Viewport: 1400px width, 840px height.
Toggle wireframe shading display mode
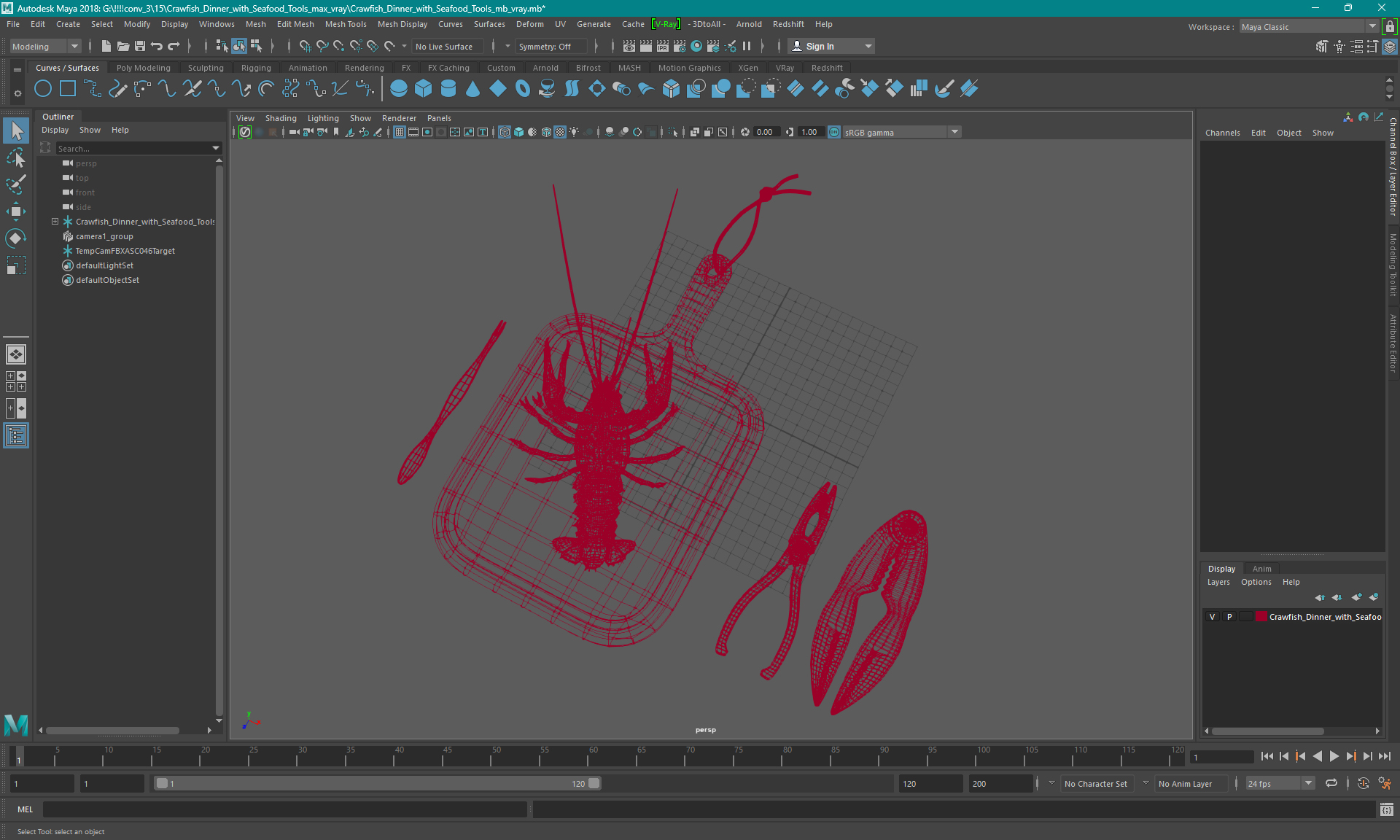[505, 132]
